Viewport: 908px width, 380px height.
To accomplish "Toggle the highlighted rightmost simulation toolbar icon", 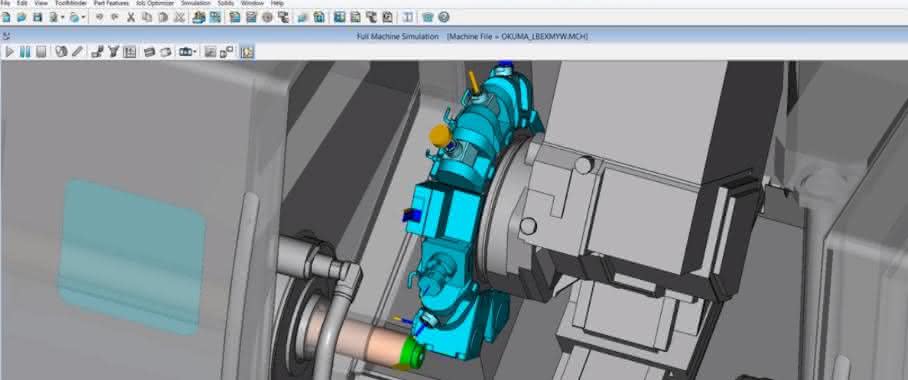I will tap(247, 52).
